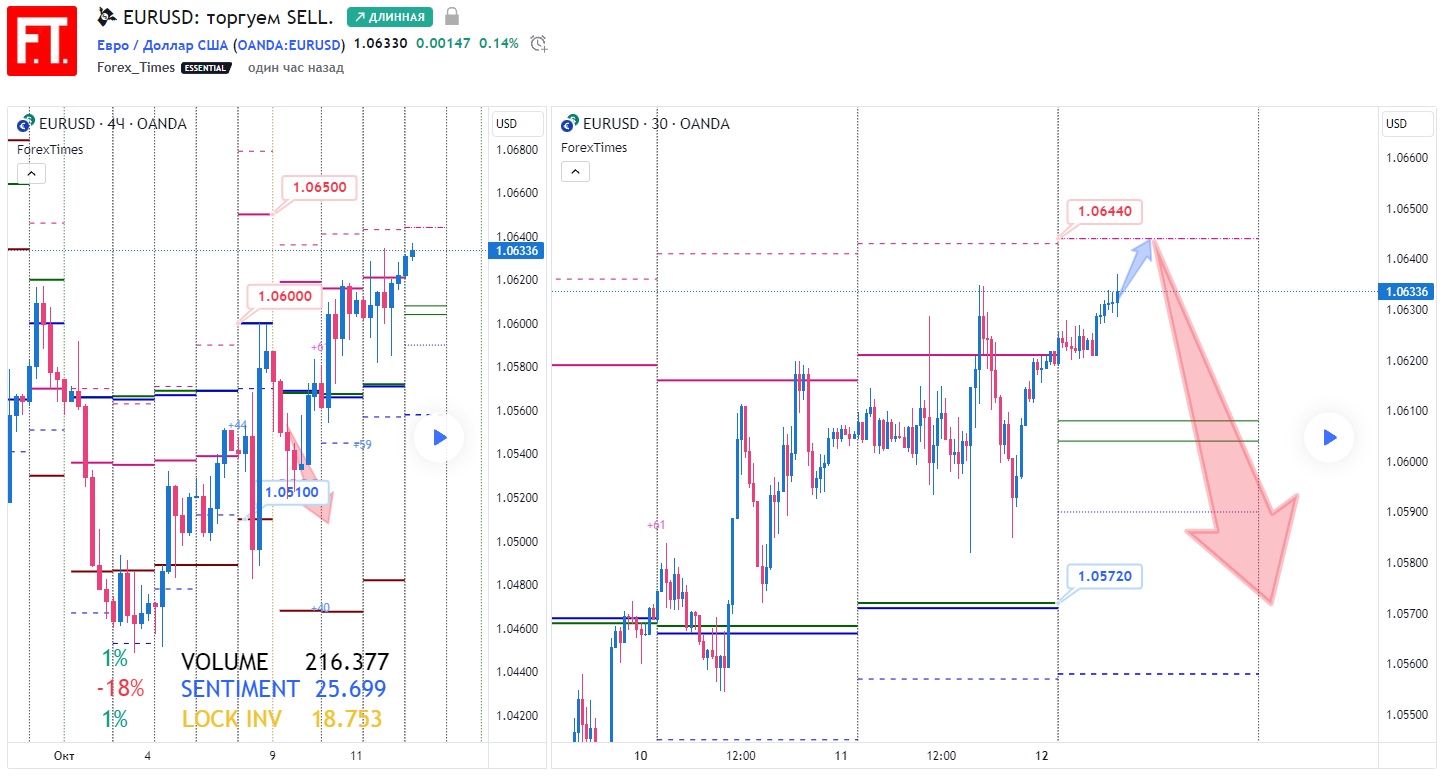
Task: Click the alarm clock icon after 0.14%
Action: tap(539, 43)
